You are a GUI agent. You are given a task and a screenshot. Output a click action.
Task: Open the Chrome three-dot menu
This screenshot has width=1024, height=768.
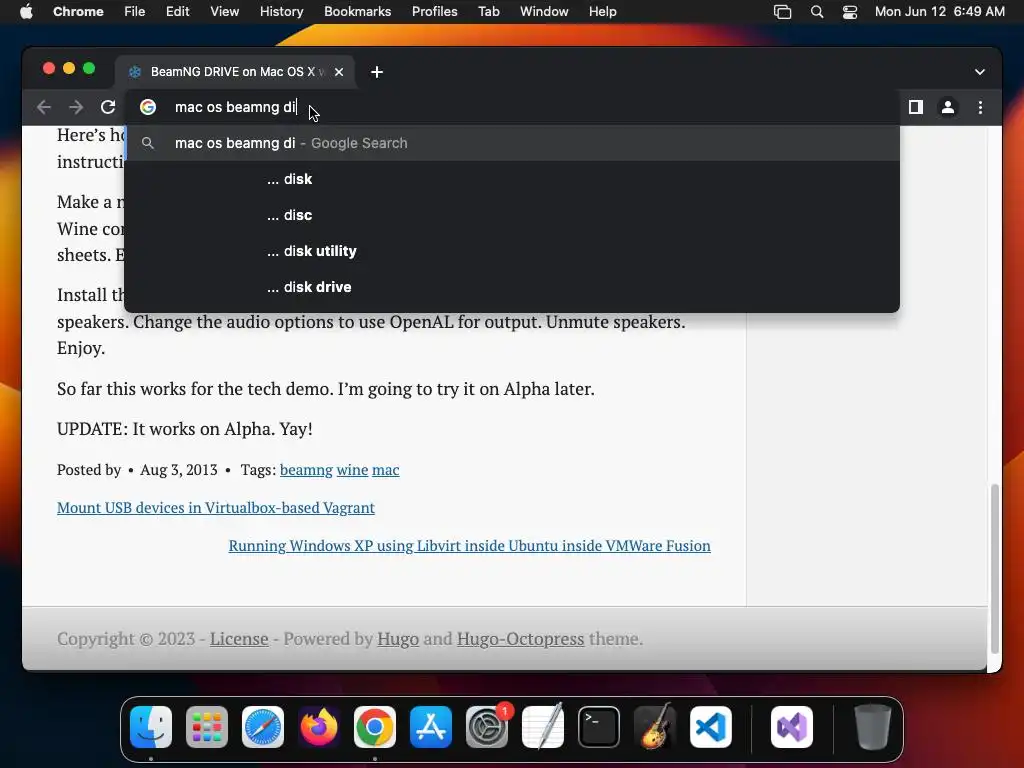[980, 107]
